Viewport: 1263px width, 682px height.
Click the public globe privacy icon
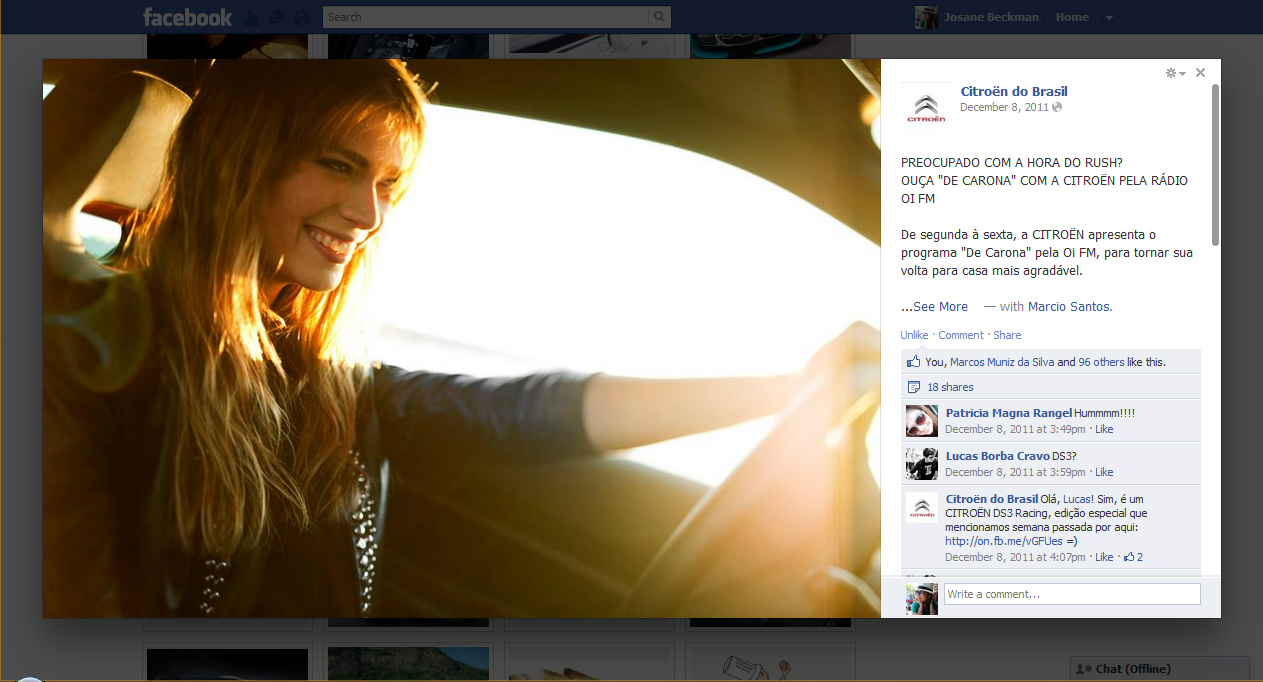(1057, 108)
